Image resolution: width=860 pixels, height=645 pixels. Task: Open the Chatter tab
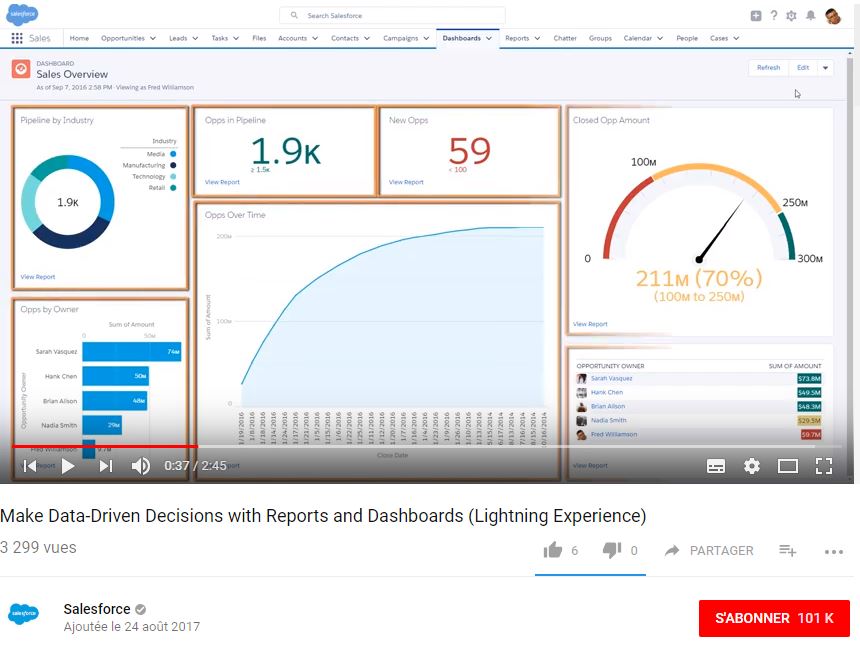(565, 38)
